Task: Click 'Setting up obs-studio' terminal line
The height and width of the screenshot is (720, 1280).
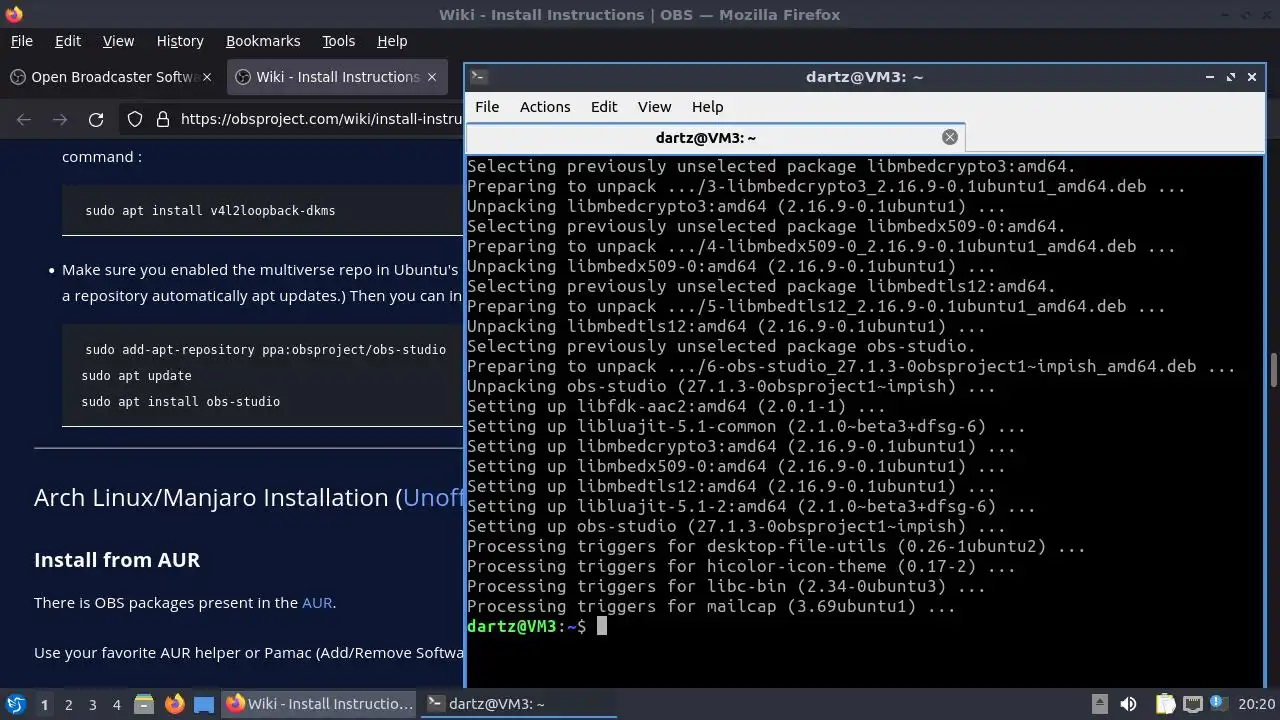Action: pyautogui.click(x=736, y=526)
